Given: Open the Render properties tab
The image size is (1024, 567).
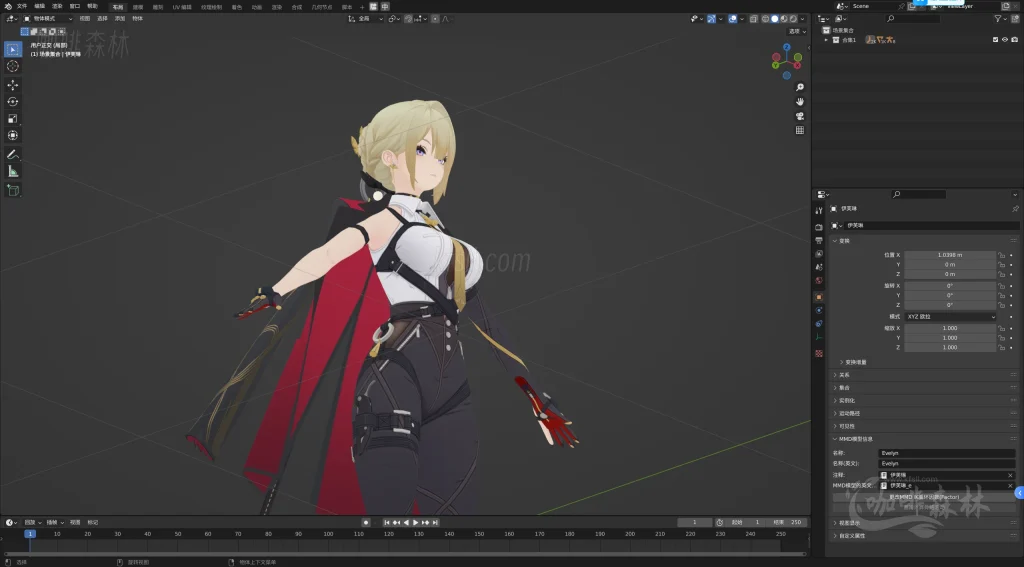Looking at the screenshot, I should pos(819,227).
